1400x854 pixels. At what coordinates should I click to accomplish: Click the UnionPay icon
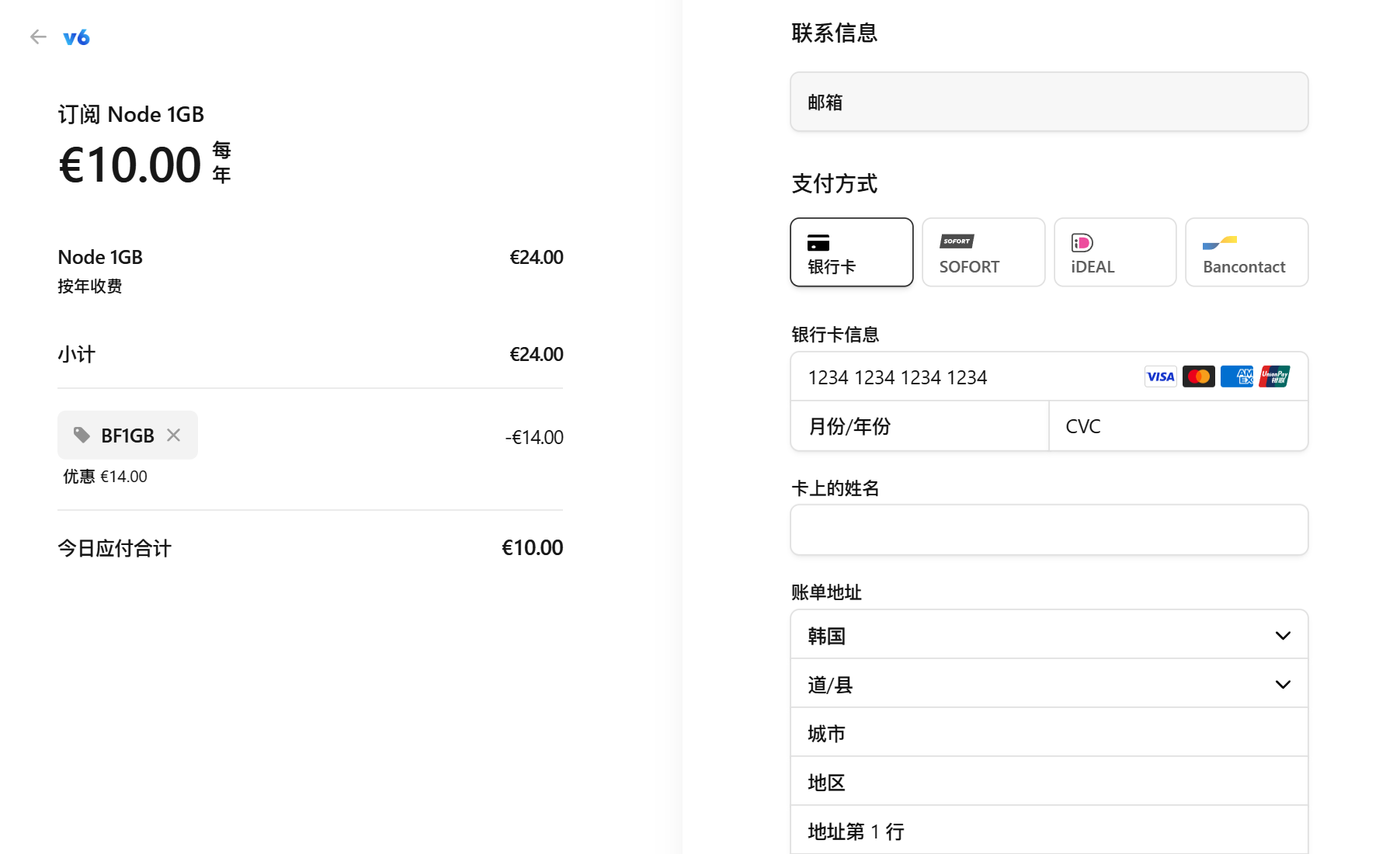[x=1275, y=377]
